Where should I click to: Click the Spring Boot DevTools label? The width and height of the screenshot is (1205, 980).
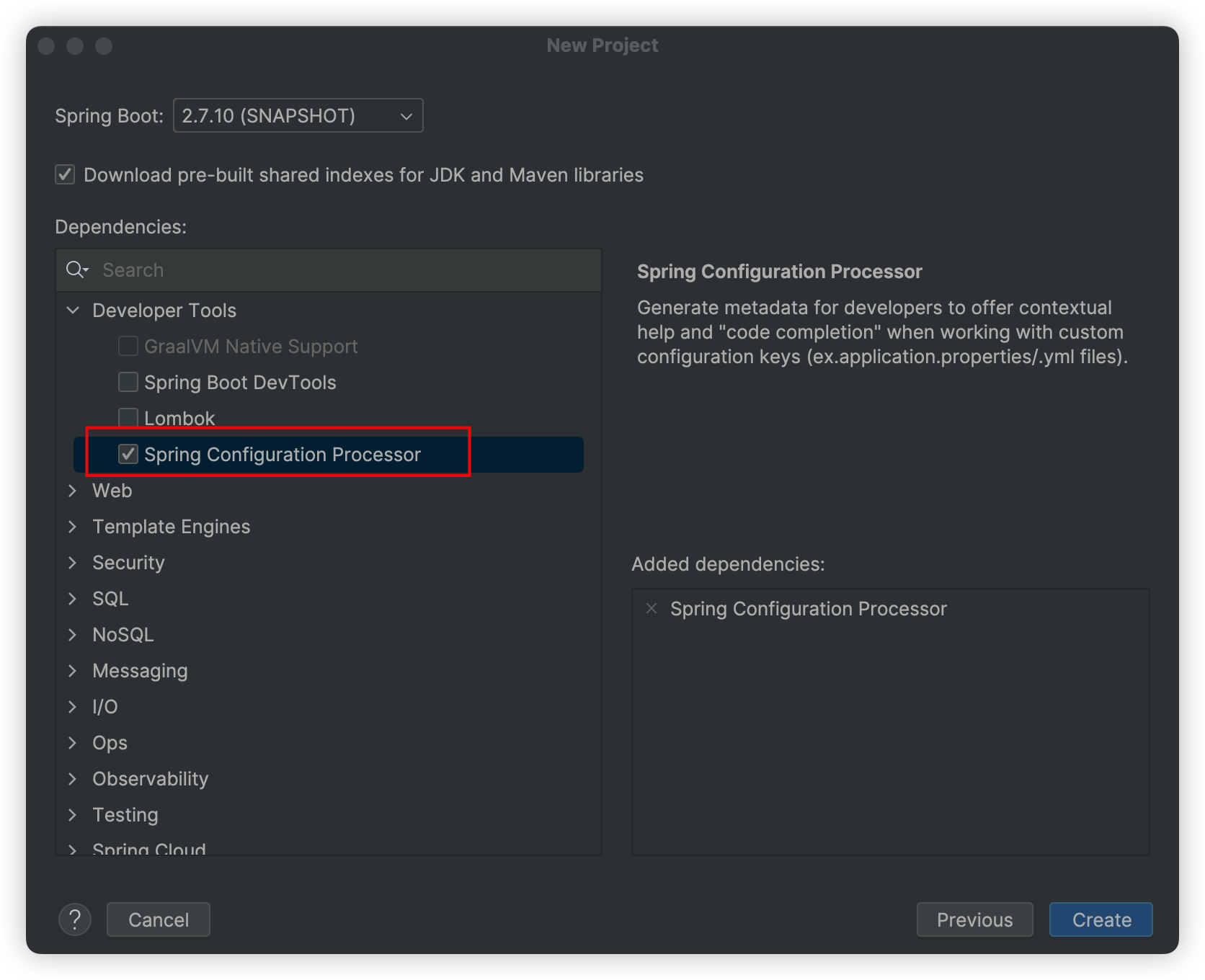[240, 383]
